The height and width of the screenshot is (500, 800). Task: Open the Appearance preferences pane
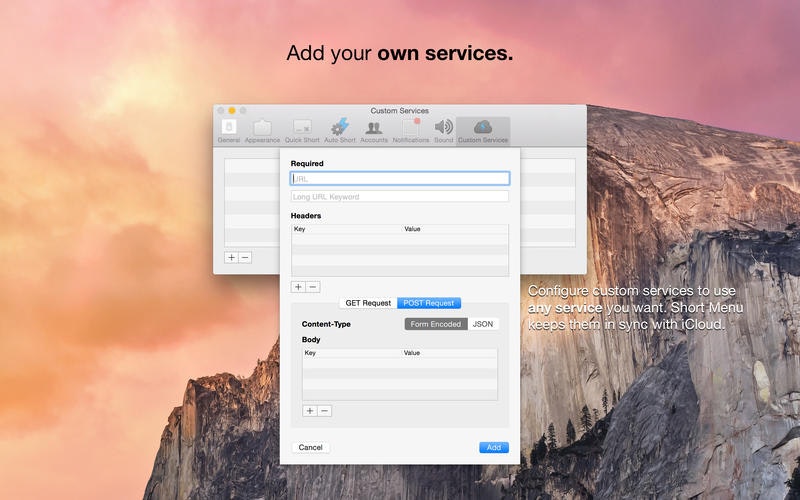[262, 131]
